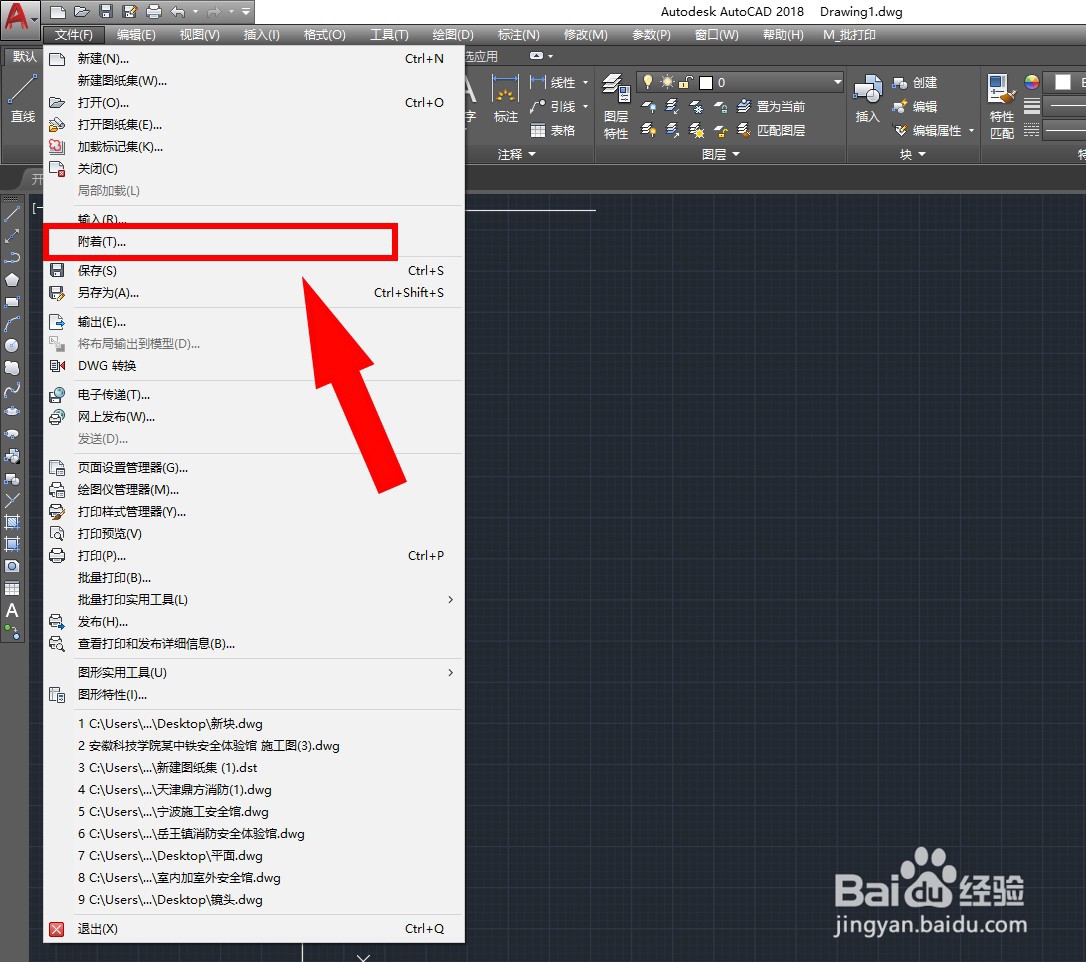Expand the 引线 leader dropdown arrow

[585, 107]
